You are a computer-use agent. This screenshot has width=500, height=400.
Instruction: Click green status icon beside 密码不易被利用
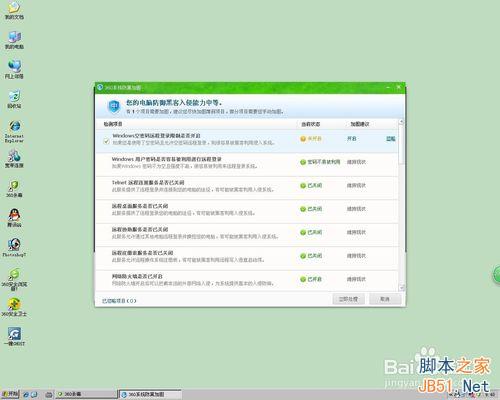[303, 162]
